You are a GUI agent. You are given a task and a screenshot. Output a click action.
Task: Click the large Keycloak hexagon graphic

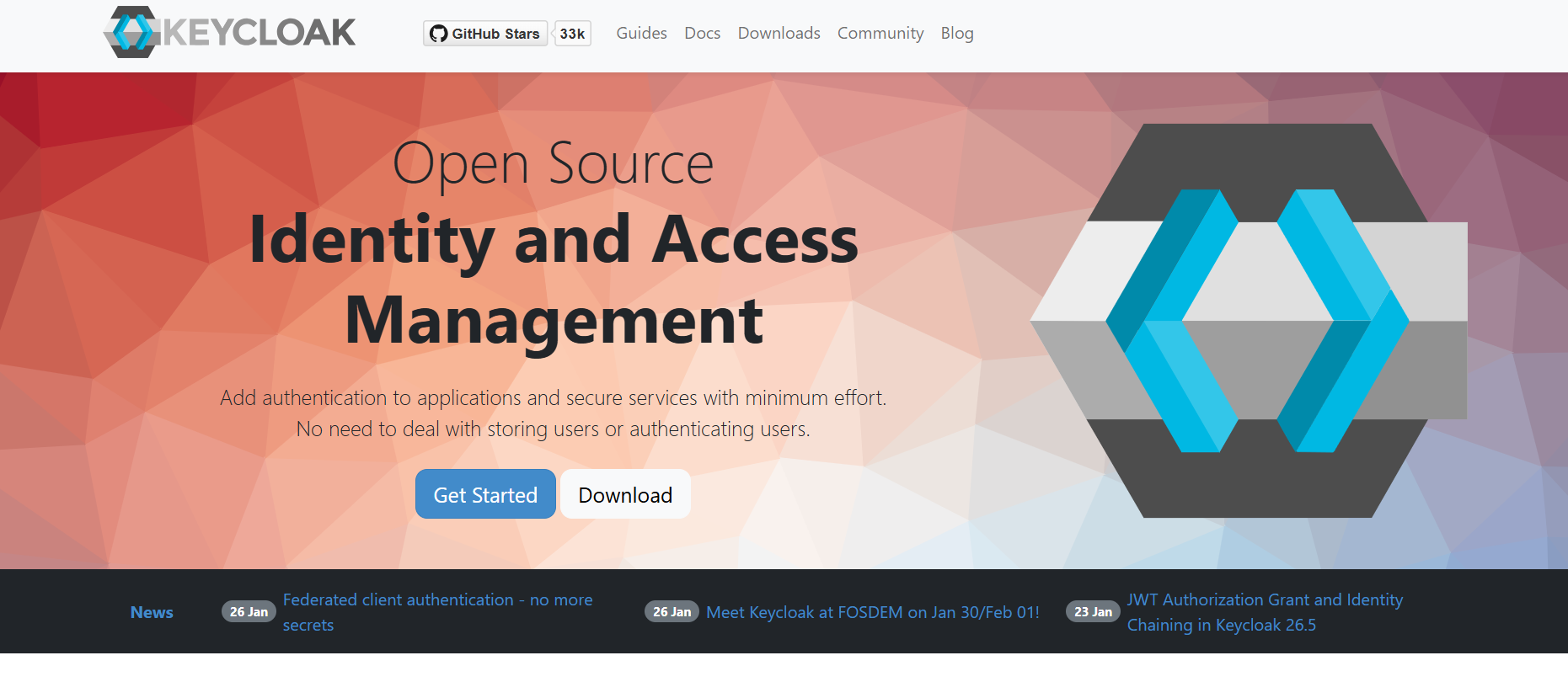1248,321
